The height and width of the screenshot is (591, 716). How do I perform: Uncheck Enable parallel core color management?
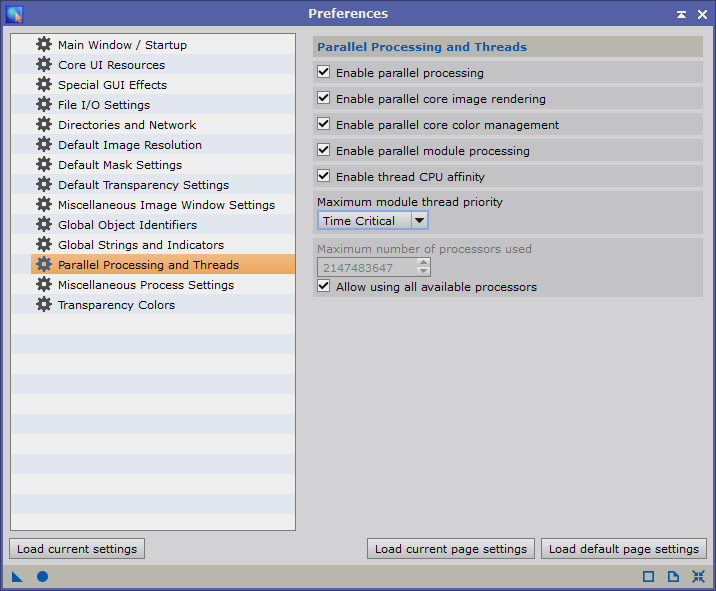(x=324, y=125)
